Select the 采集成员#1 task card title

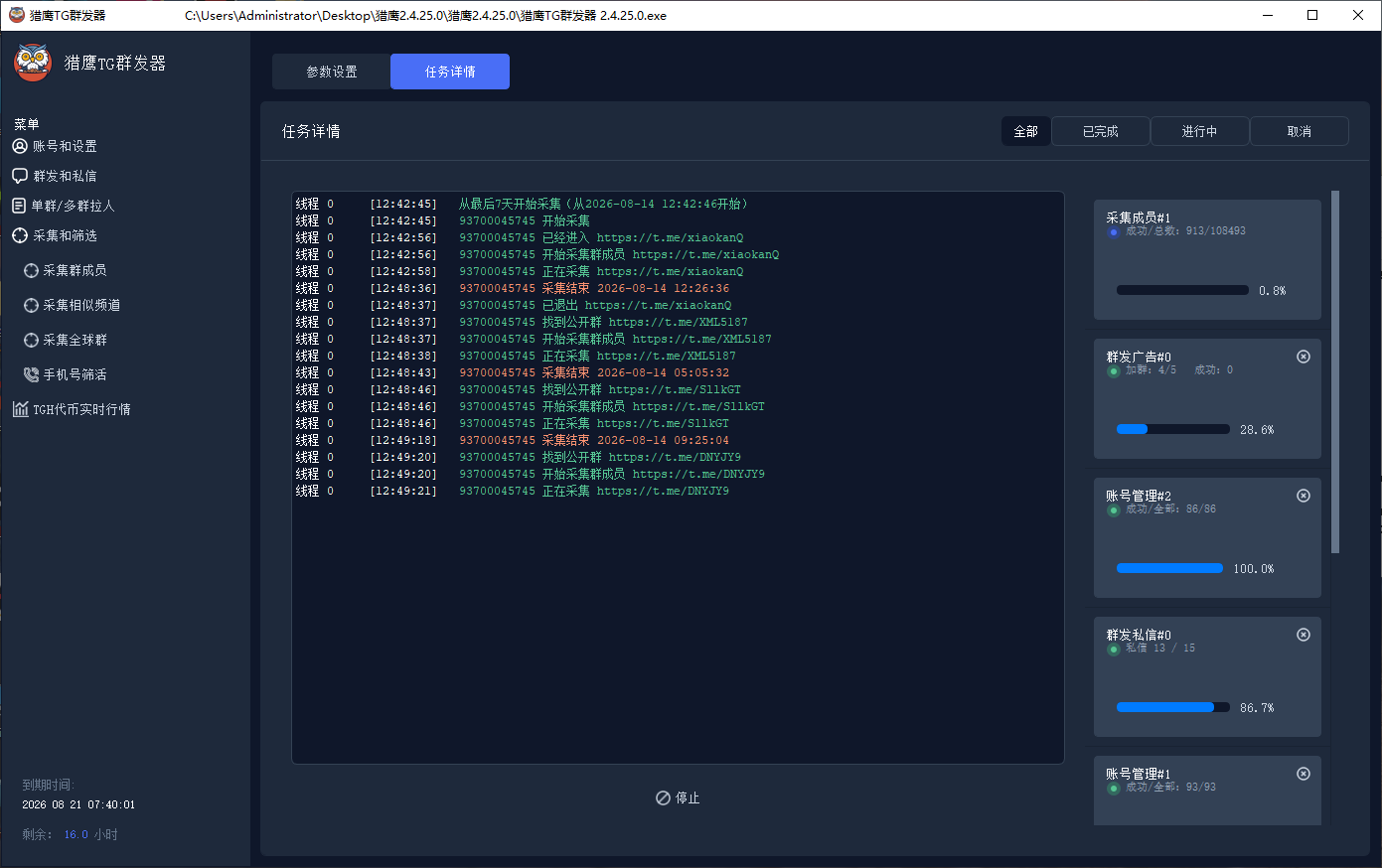coord(1139,217)
